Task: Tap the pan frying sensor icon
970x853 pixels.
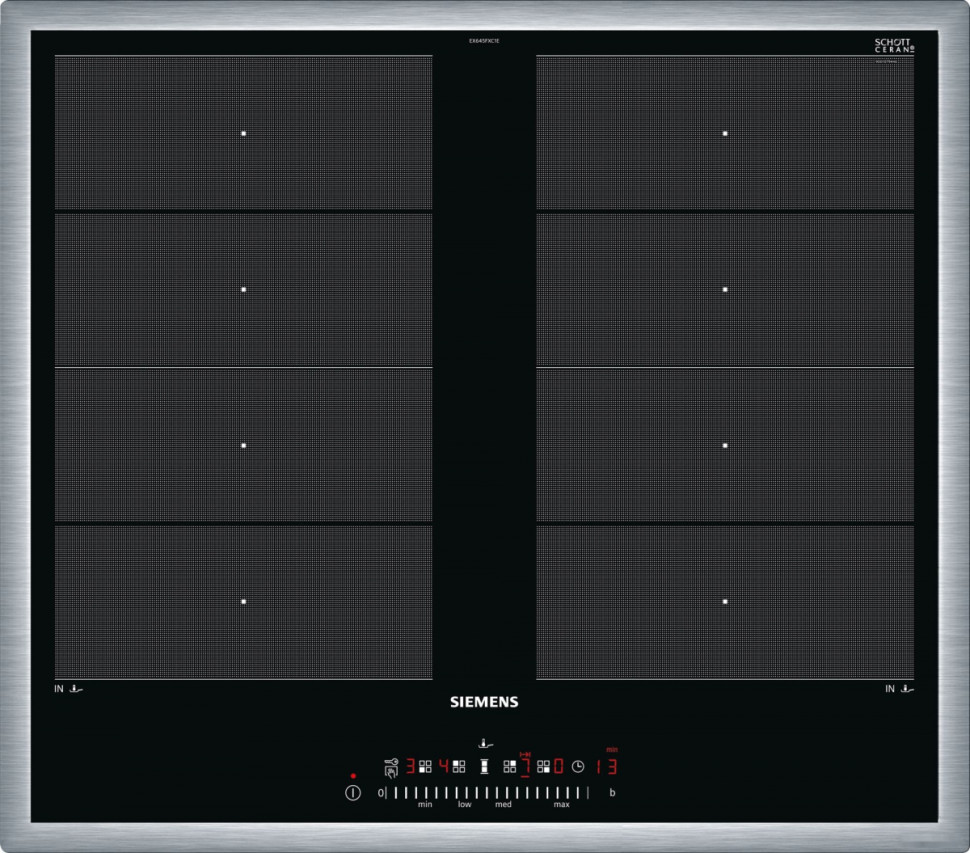Action: point(485,743)
